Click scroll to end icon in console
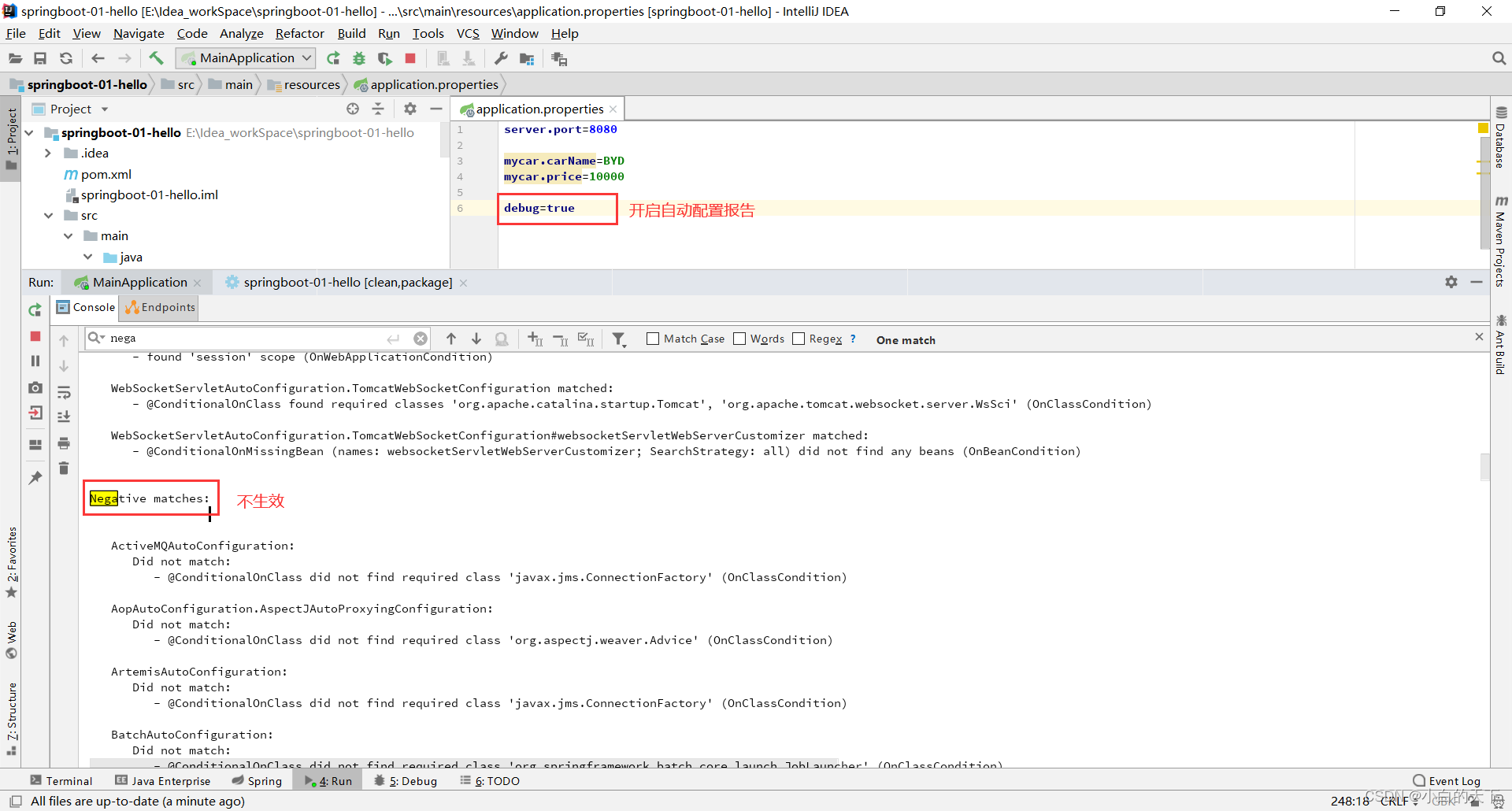 click(64, 417)
